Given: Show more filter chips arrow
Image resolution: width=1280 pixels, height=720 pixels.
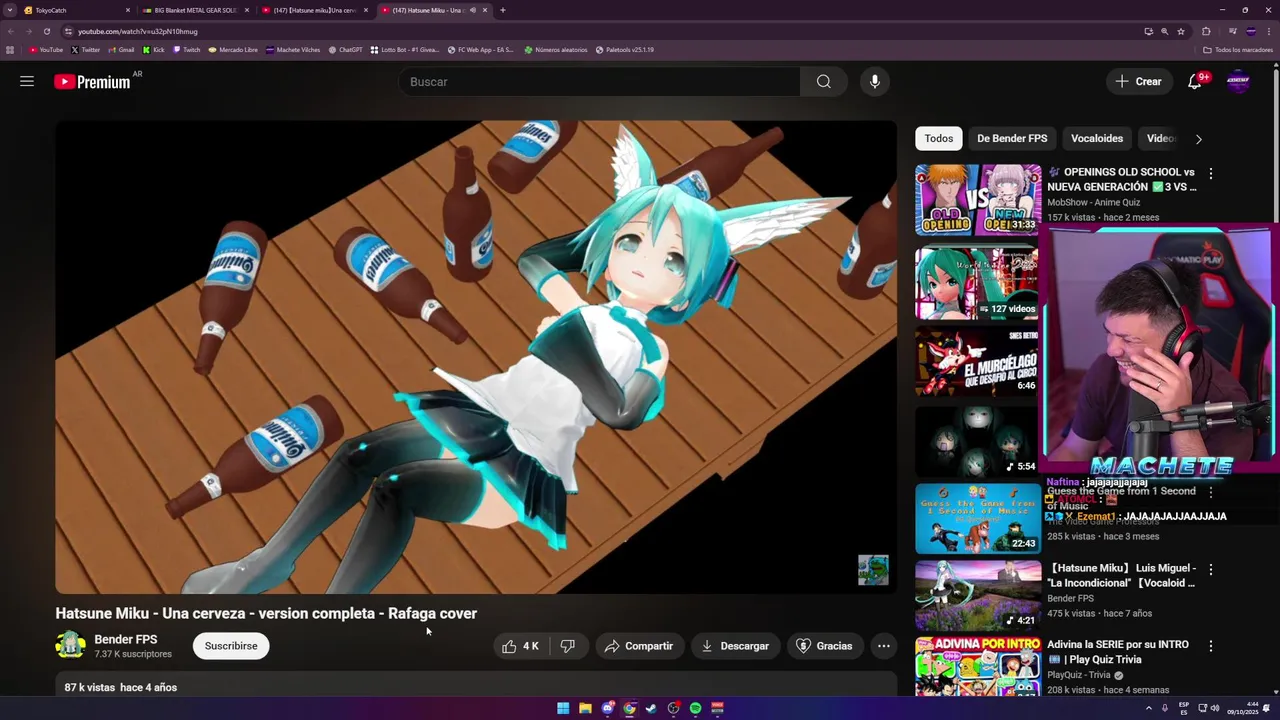Looking at the screenshot, I should (x=1198, y=139).
